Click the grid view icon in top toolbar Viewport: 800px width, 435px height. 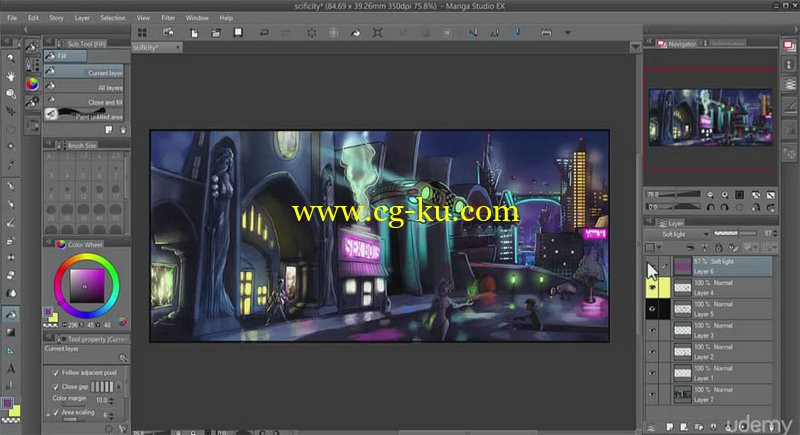click(x=142, y=33)
